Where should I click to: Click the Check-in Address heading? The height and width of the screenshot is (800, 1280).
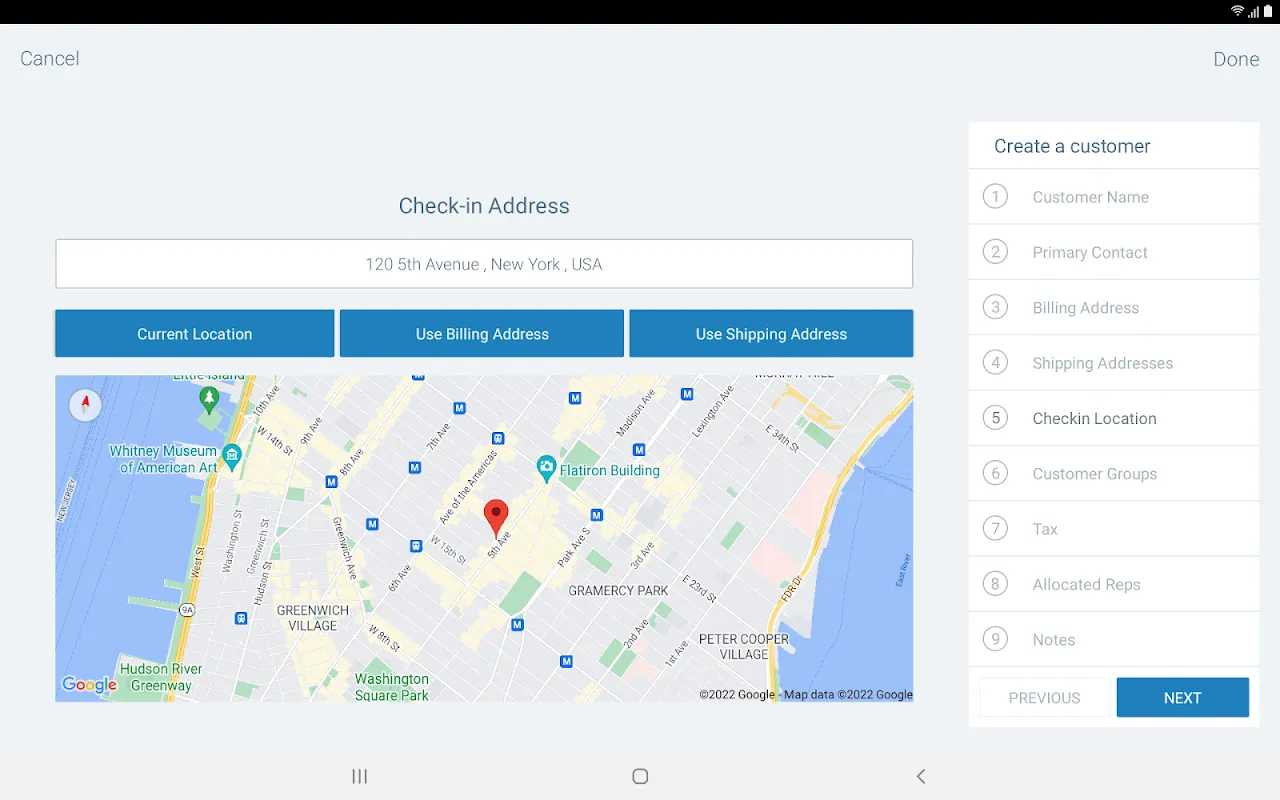point(484,206)
